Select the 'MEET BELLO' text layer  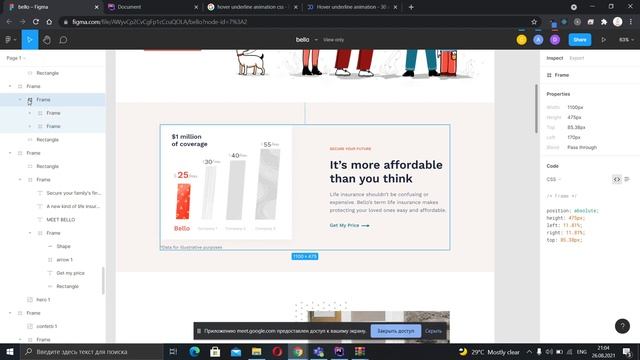(x=60, y=220)
